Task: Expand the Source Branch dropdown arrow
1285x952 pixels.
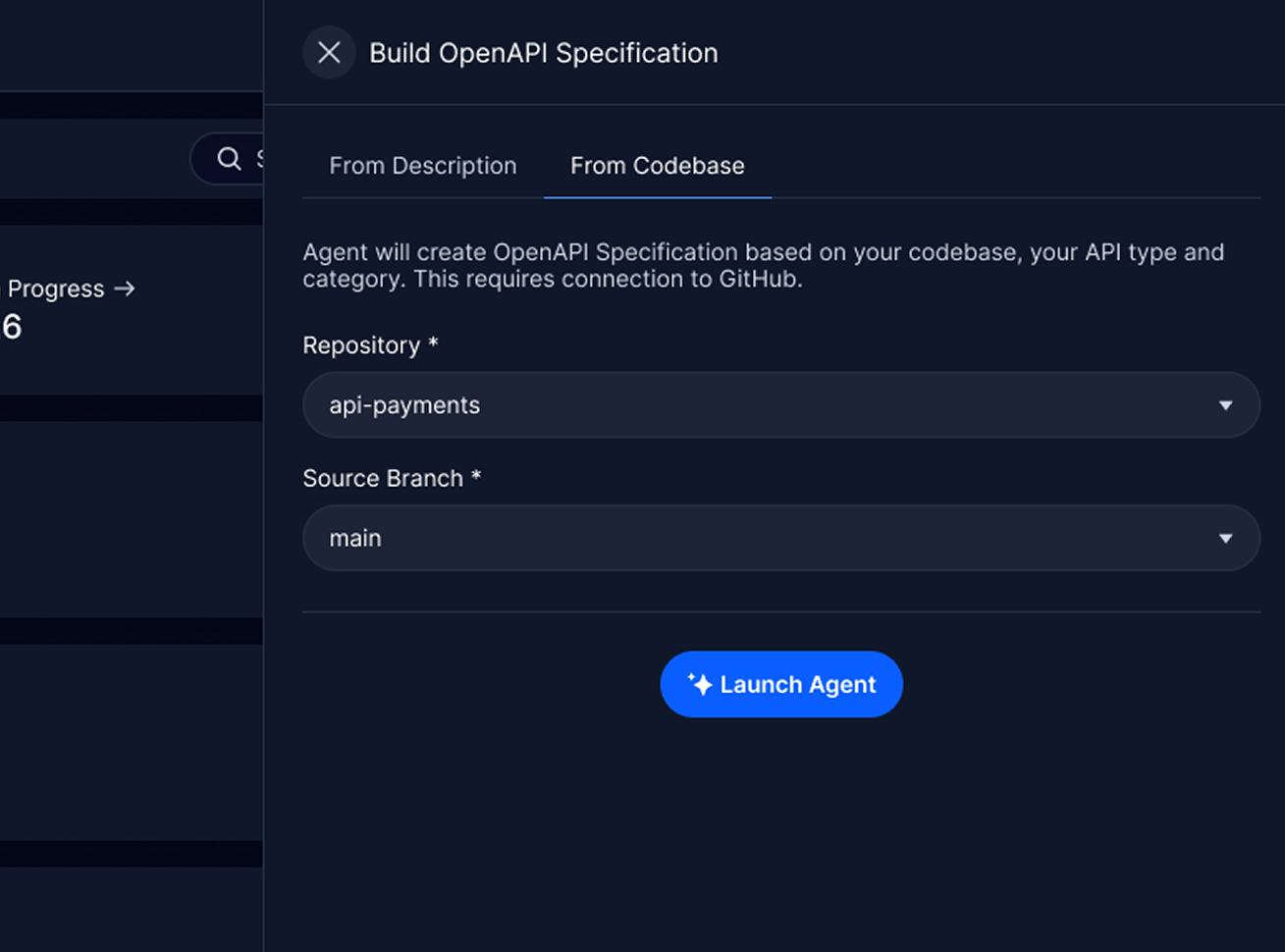Action: [x=1225, y=539]
